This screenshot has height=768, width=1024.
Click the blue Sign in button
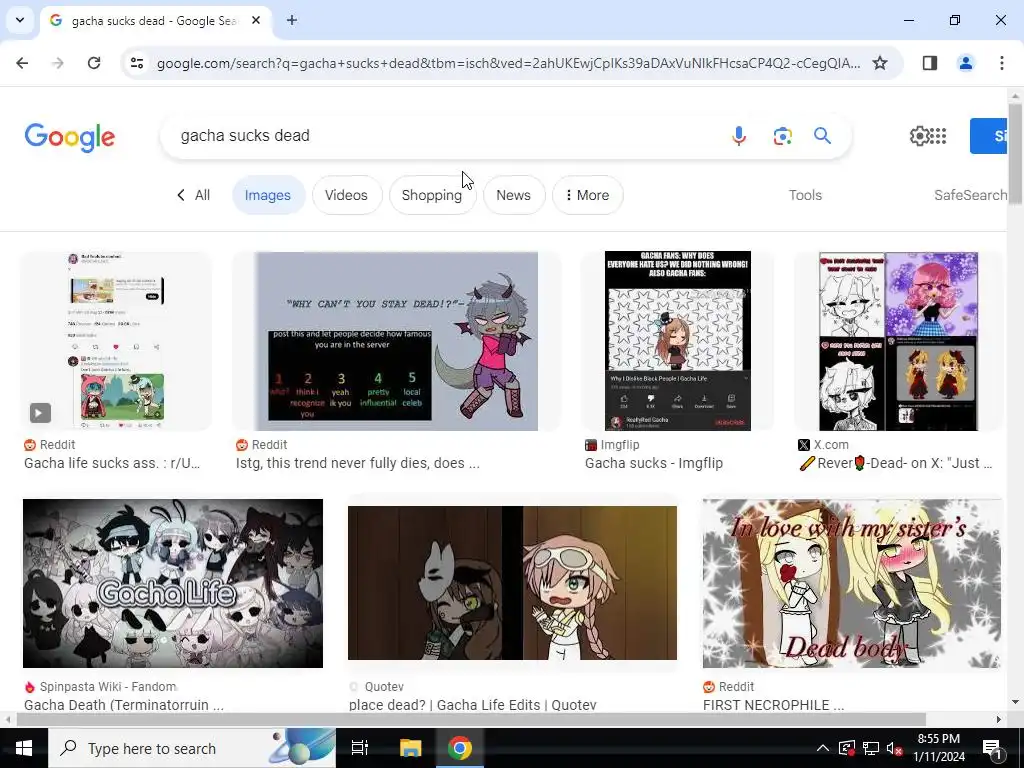[989, 136]
